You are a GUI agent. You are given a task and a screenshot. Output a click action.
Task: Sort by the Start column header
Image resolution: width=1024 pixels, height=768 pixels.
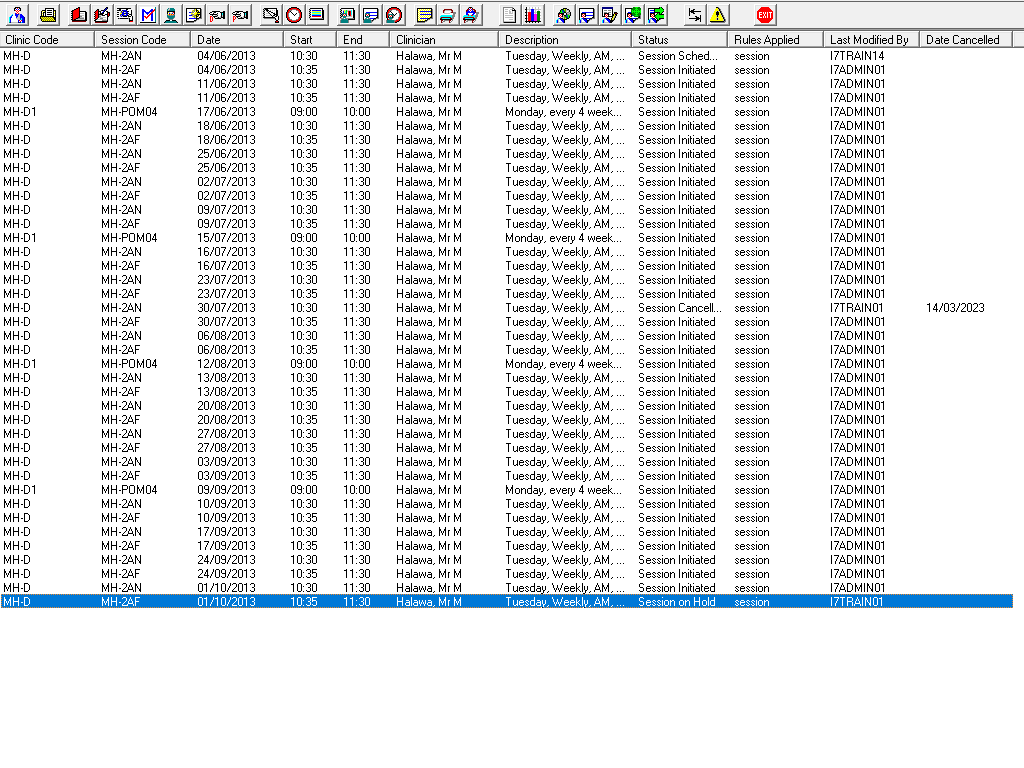click(310, 39)
